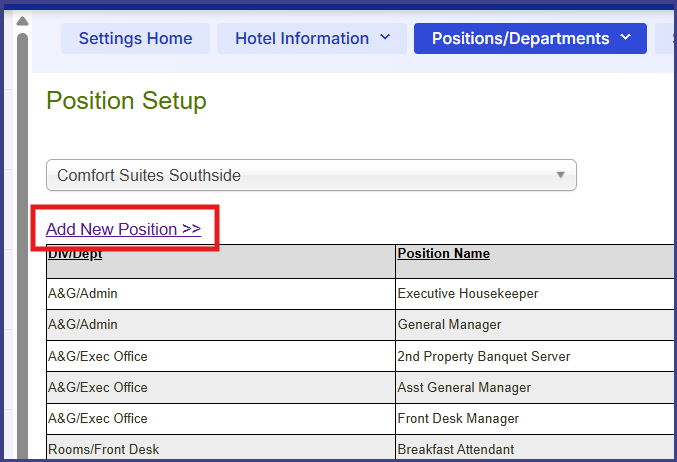Click the Add New Position link
The image size is (677, 462).
click(123, 229)
